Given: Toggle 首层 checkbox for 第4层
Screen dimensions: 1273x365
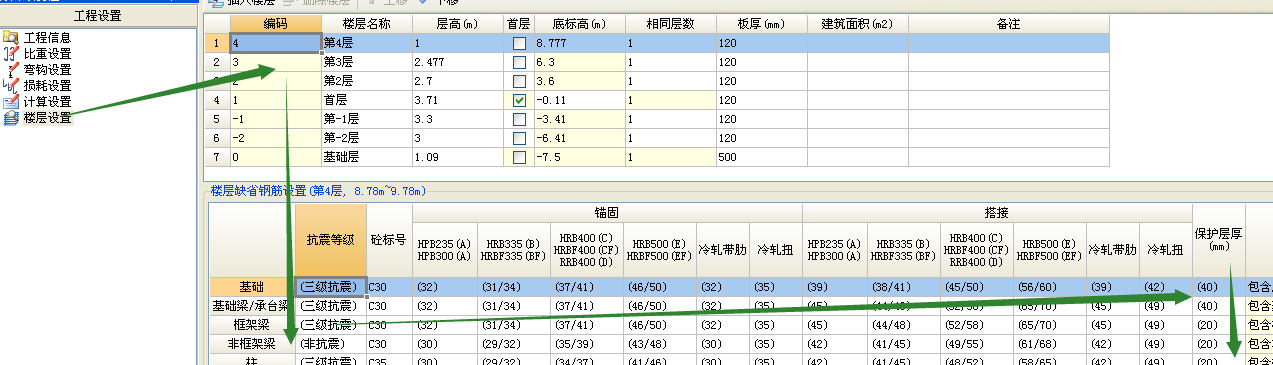Looking at the screenshot, I should (518, 43).
